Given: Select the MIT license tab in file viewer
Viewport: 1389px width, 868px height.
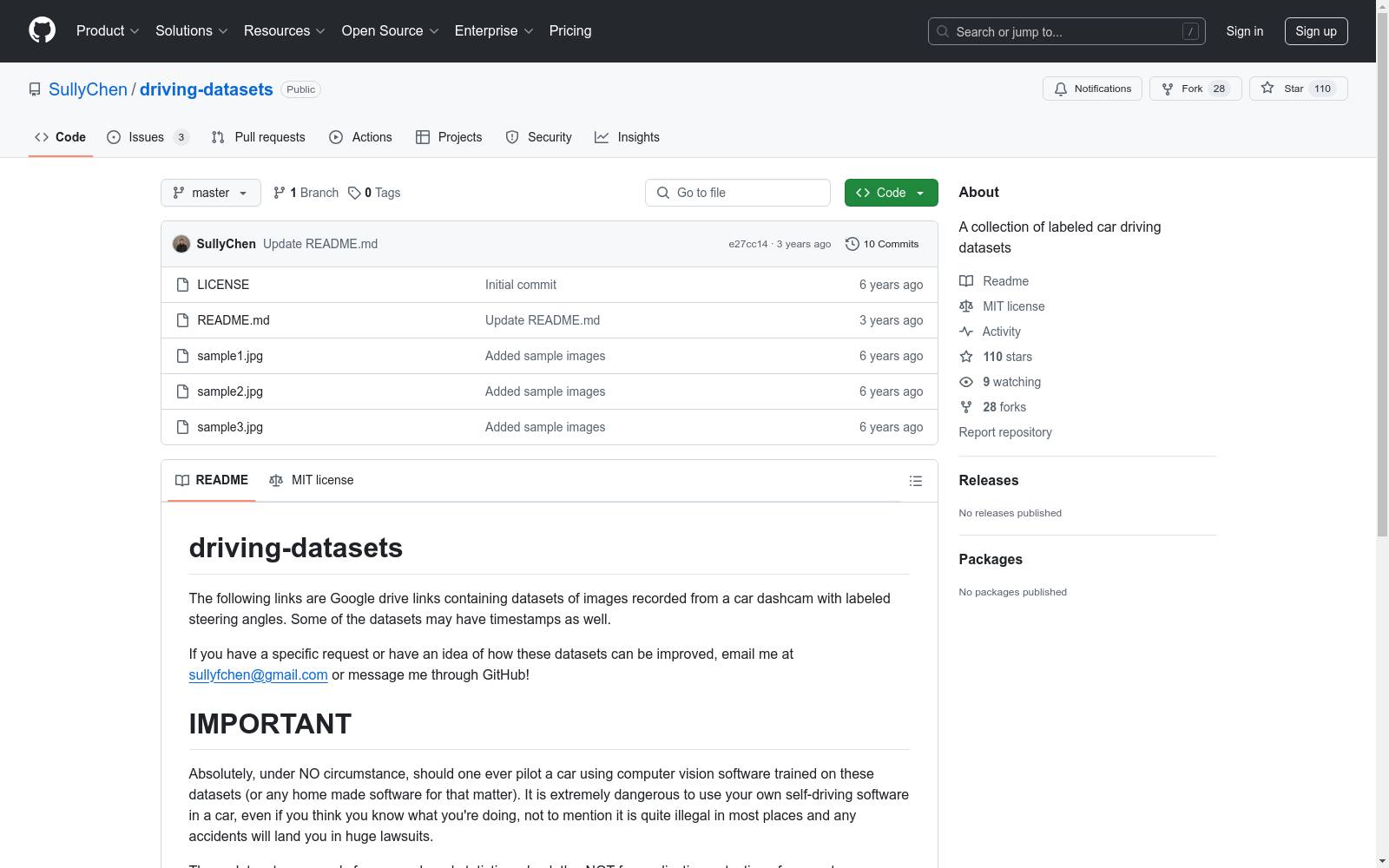Looking at the screenshot, I should pos(312,480).
